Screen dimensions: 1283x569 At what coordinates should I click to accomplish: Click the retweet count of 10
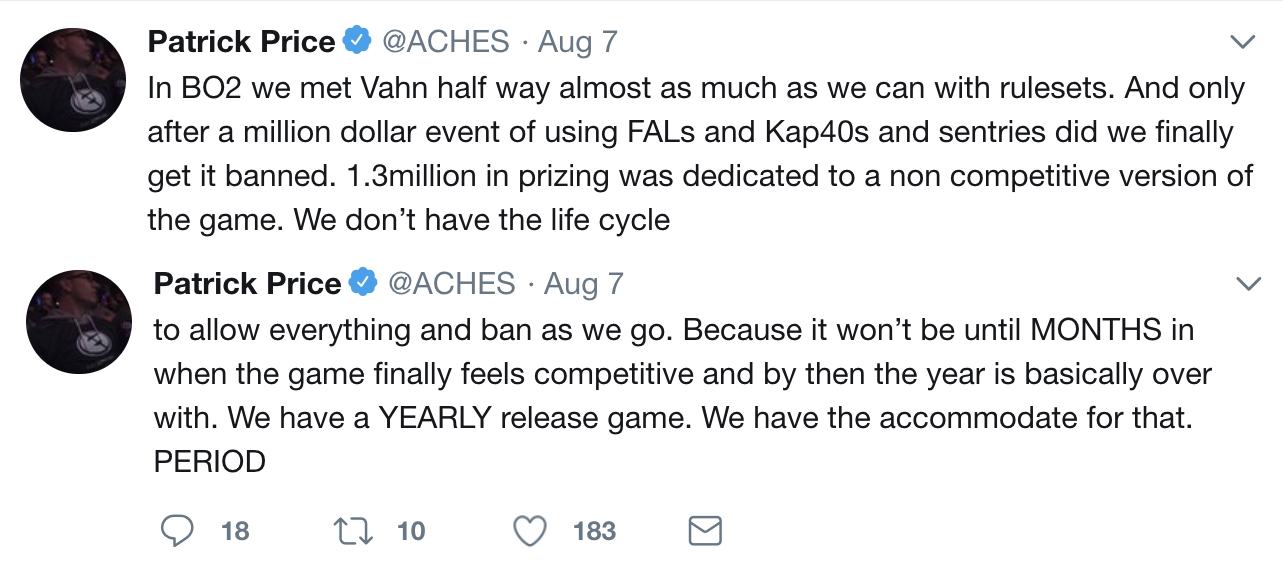(x=411, y=530)
